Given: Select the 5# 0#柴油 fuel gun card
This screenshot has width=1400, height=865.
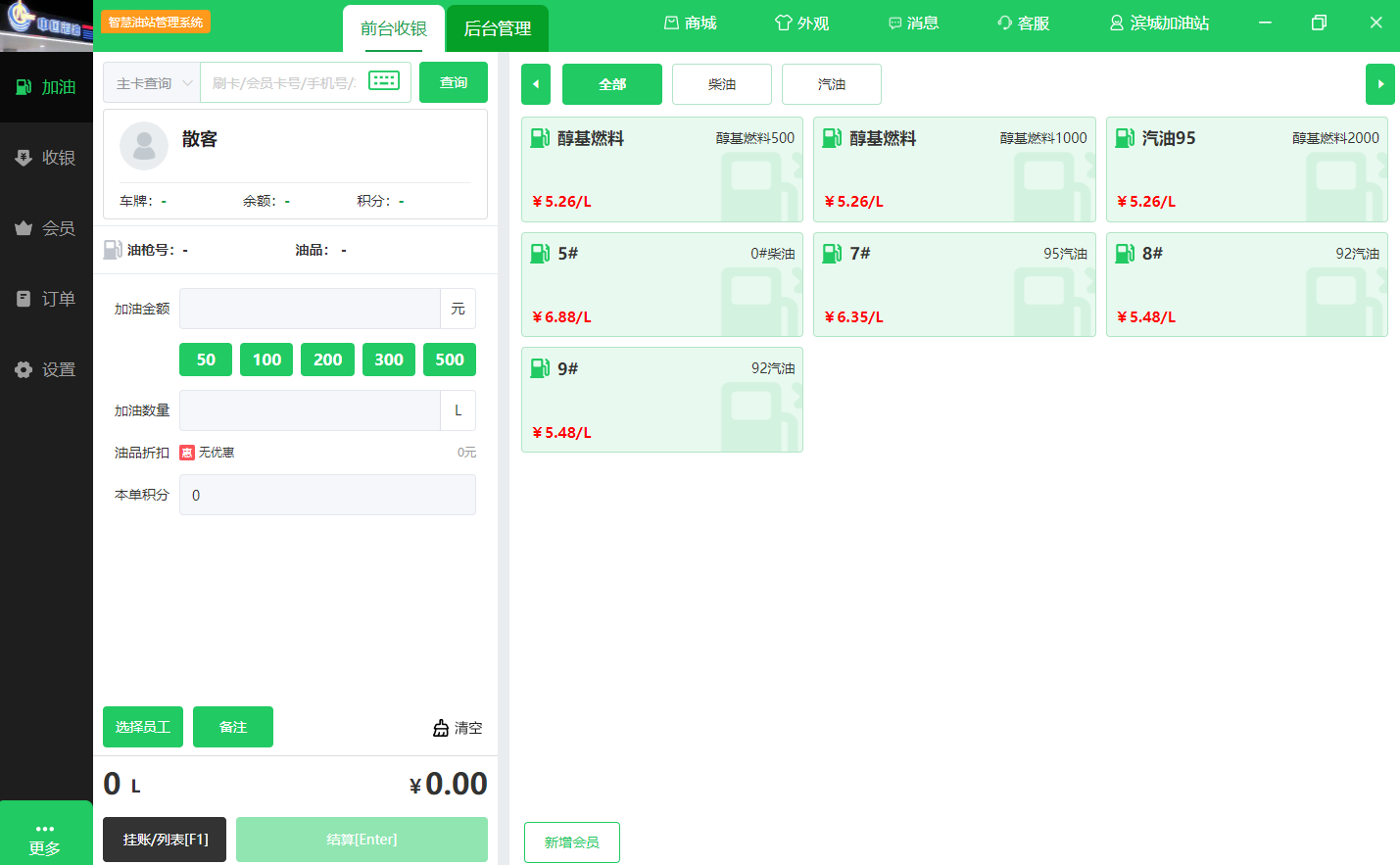Looking at the screenshot, I should (662, 285).
